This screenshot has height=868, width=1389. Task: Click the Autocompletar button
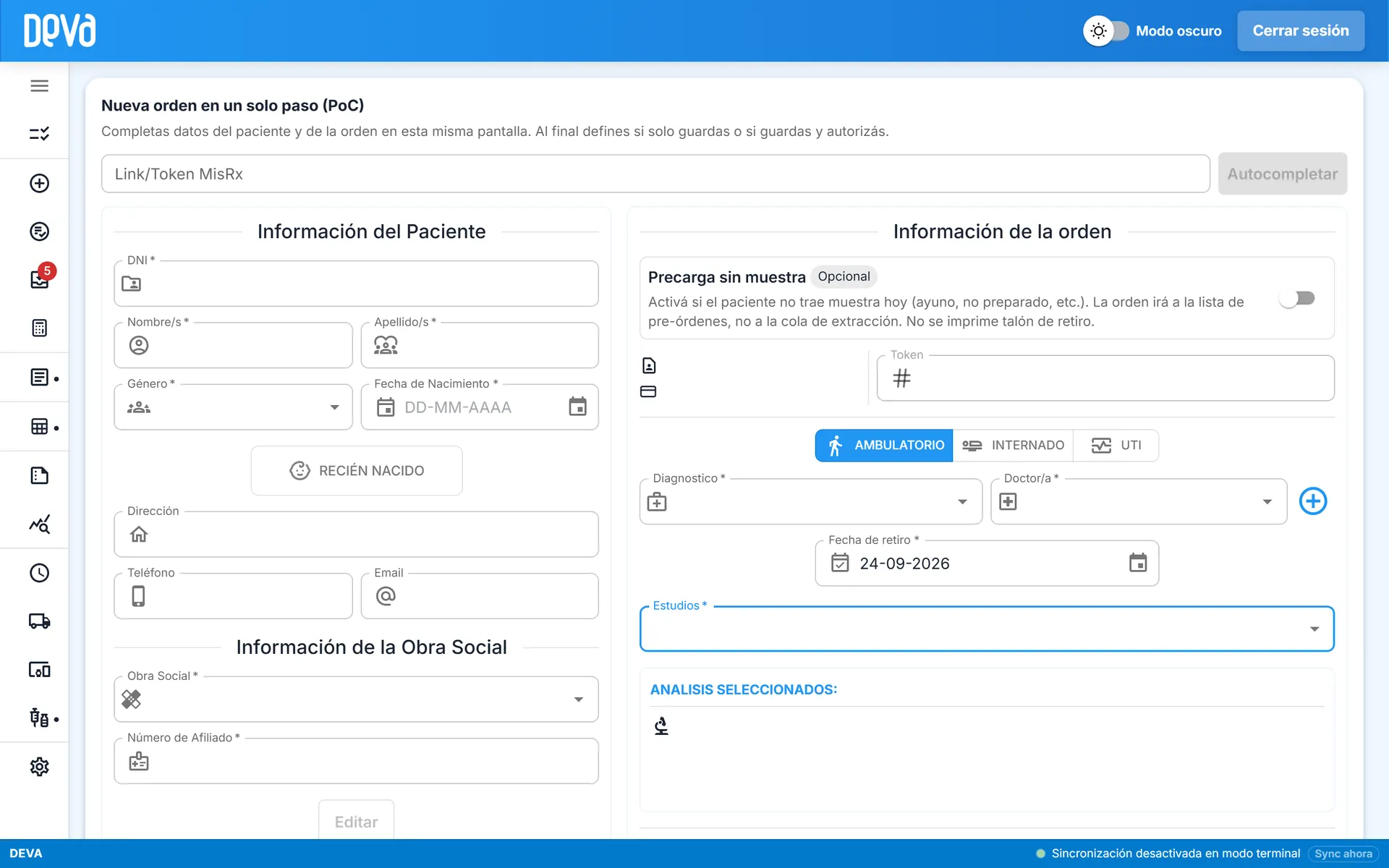click(1282, 174)
